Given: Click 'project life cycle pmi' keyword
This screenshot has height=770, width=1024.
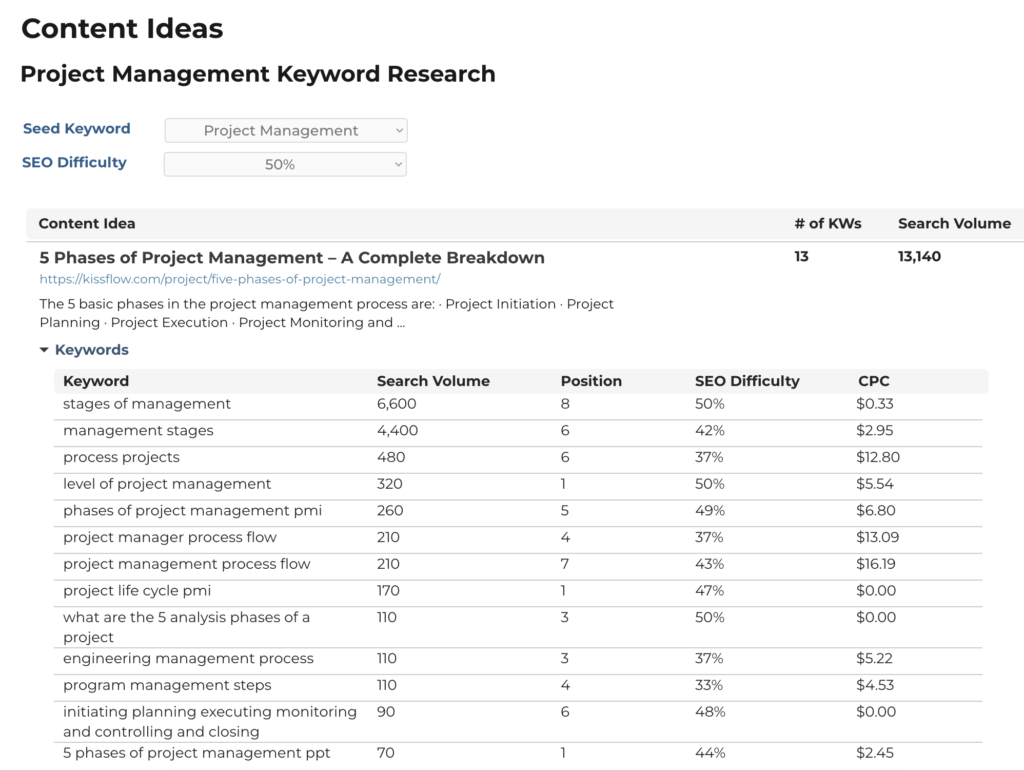Looking at the screenshot, I should pyautogui.click(x=137, y=591).
